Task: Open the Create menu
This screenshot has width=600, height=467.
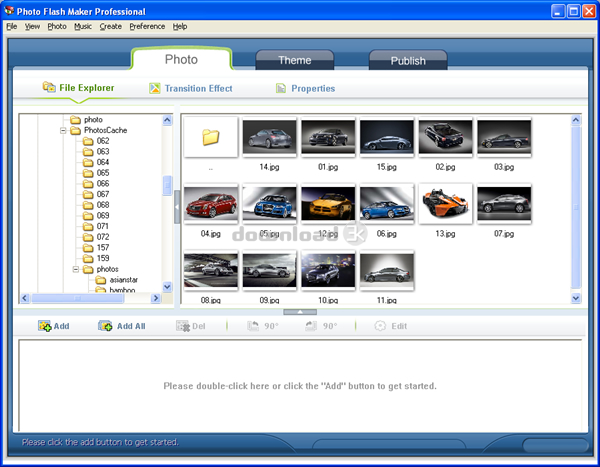Action: (111, 26)
